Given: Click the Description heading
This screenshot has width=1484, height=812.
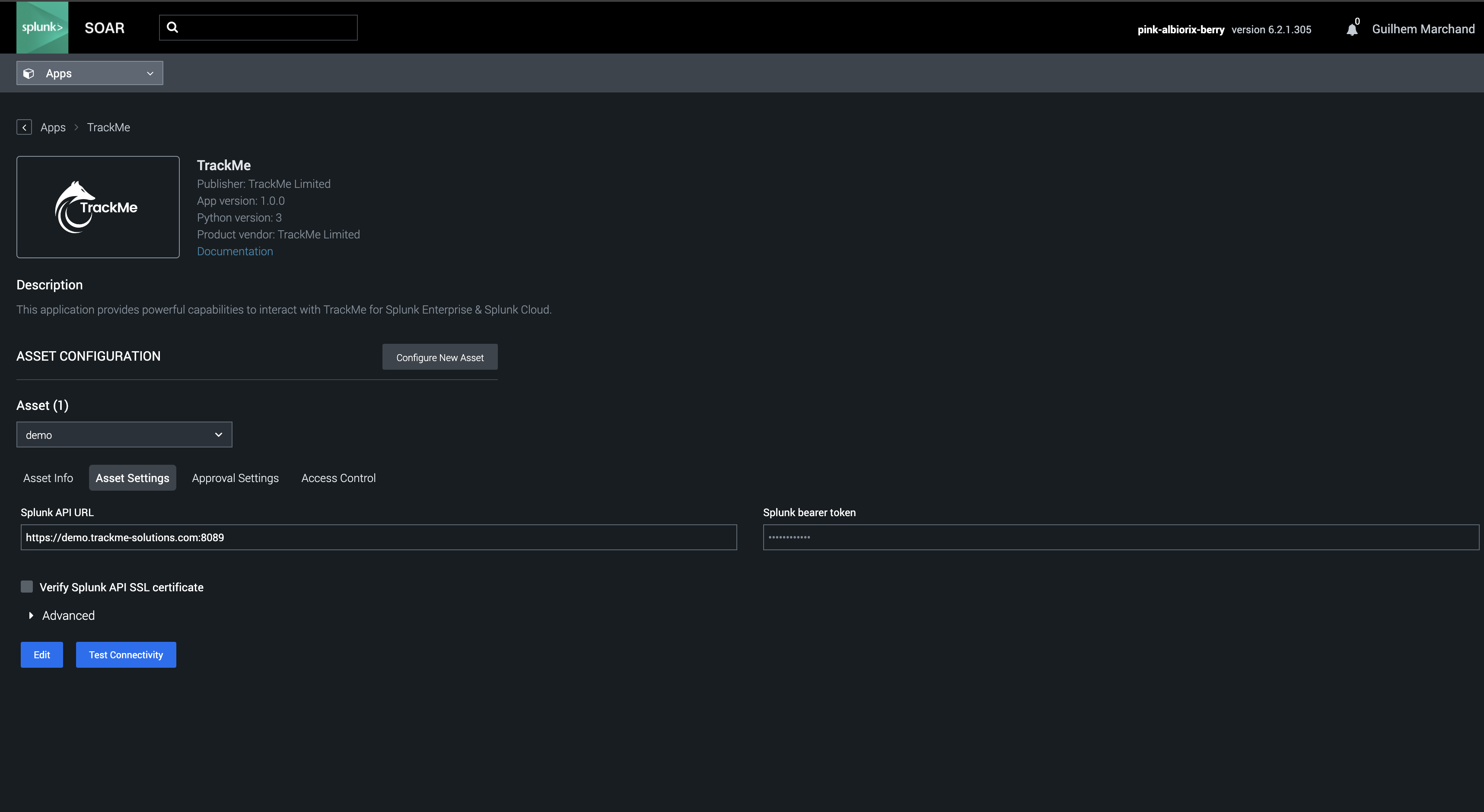Looking at the screenshot, I should [x=50, y=285].
